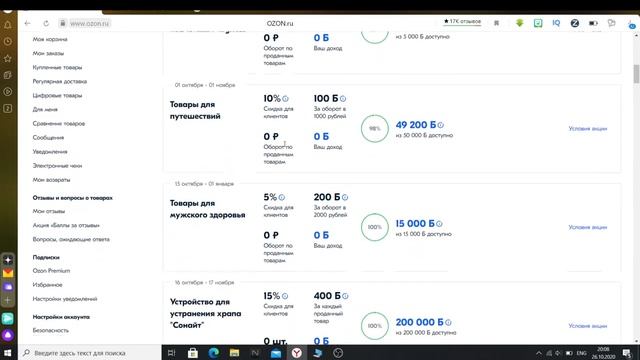The height and width of the screenshot is (360, 640).
Task: Click the Z extension icon
Action: pyautogui.click(x=575, y=23)
